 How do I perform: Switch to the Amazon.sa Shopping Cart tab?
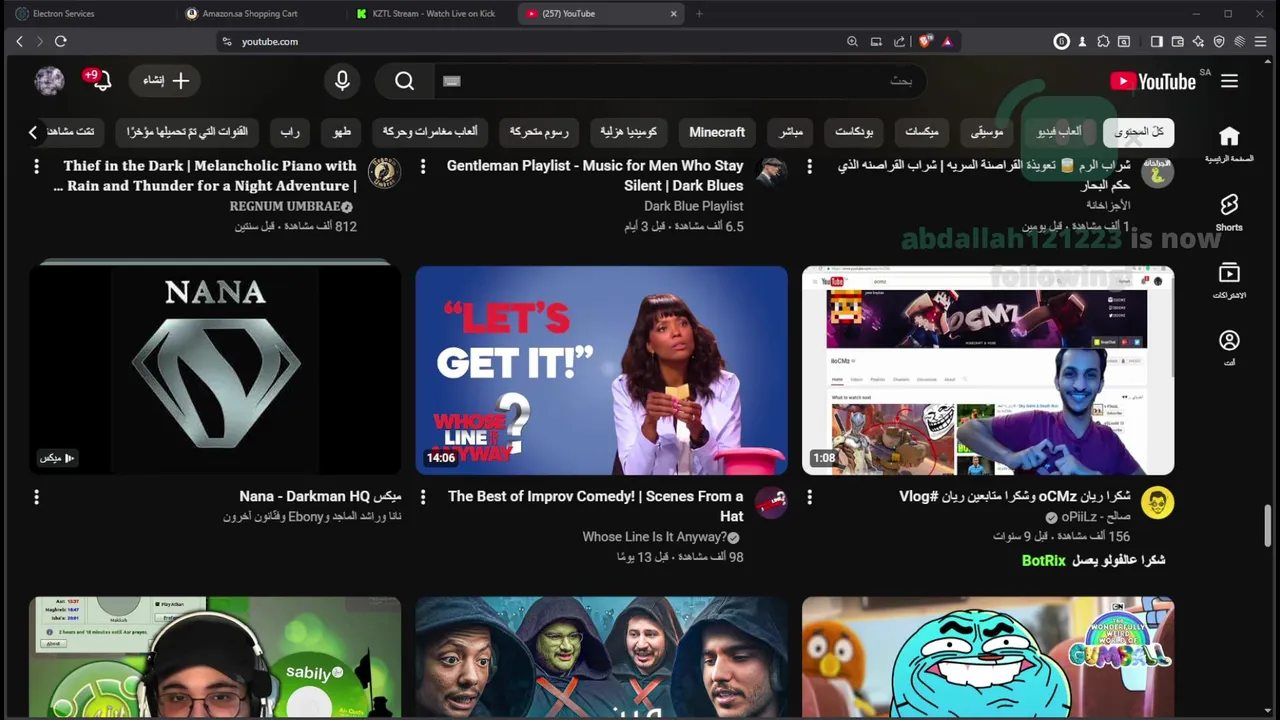click(260, 14)
